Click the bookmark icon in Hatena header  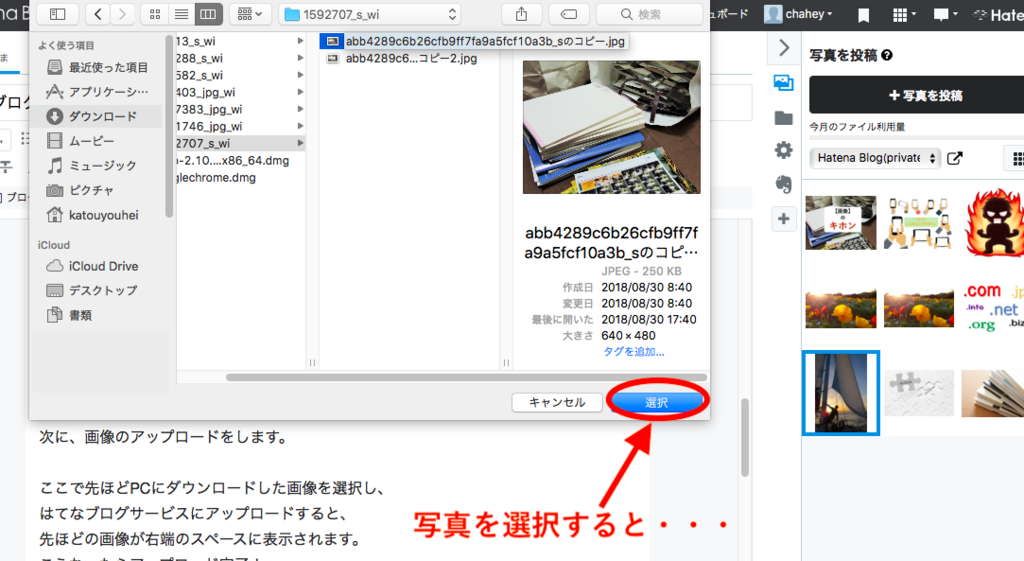863,14
